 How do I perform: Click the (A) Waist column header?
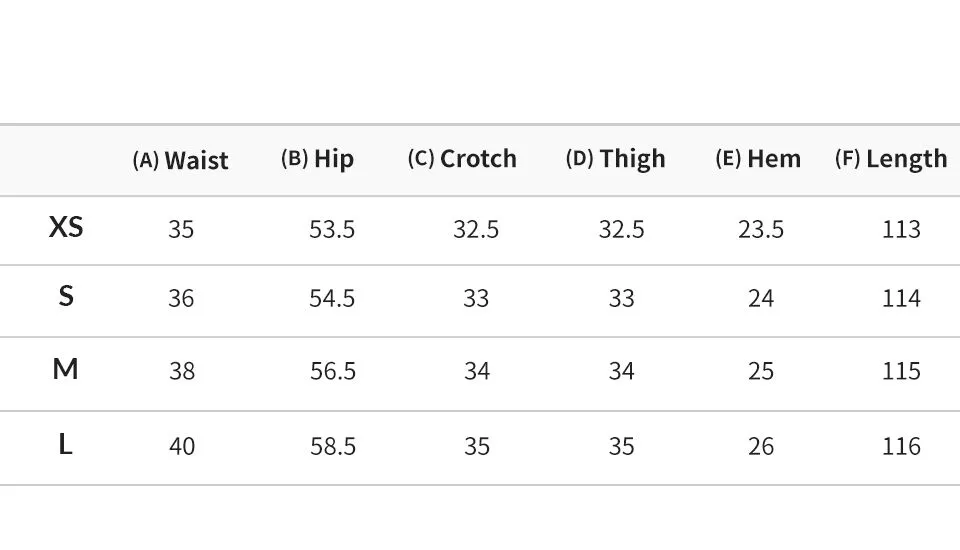(x=181, y=160)
